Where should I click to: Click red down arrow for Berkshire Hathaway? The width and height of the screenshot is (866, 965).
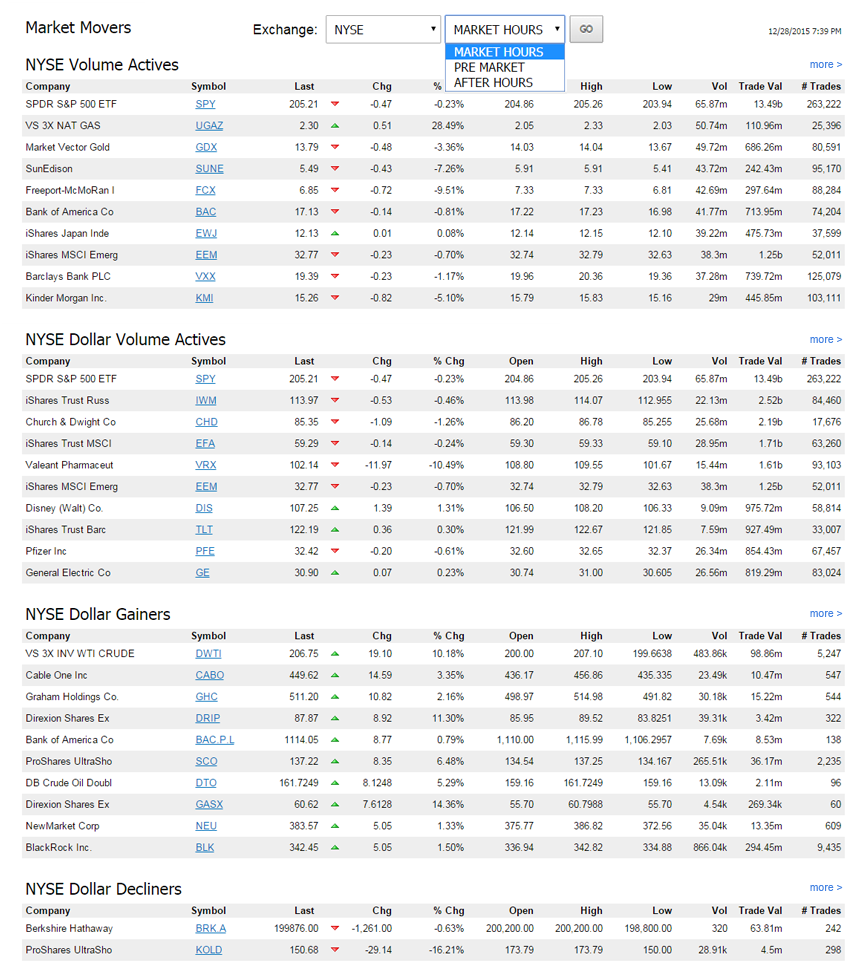[x=335, y=929]
